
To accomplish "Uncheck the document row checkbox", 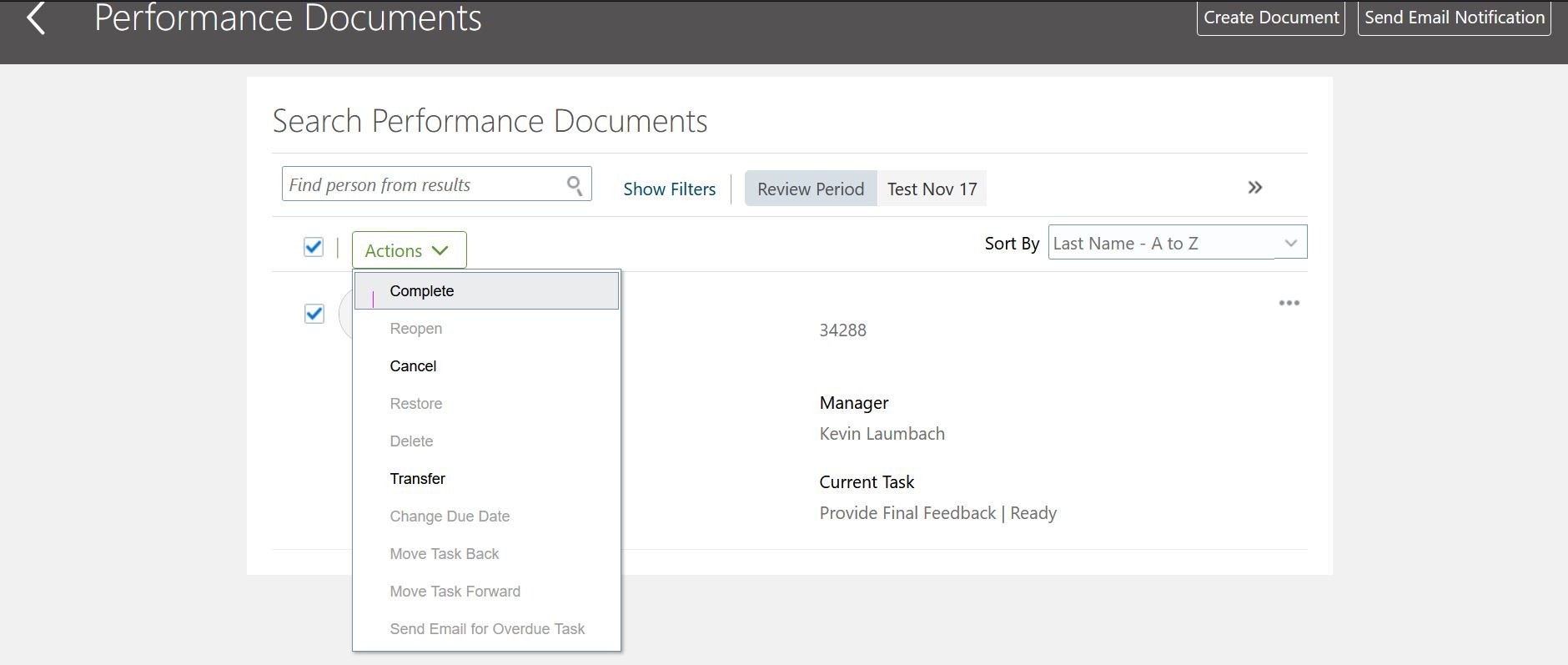I will (x=314, y=314).
